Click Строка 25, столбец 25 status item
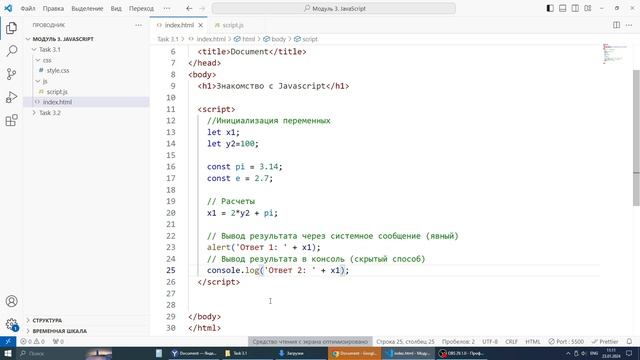This screenshot has height=360, width=640. tap(405, 341)
